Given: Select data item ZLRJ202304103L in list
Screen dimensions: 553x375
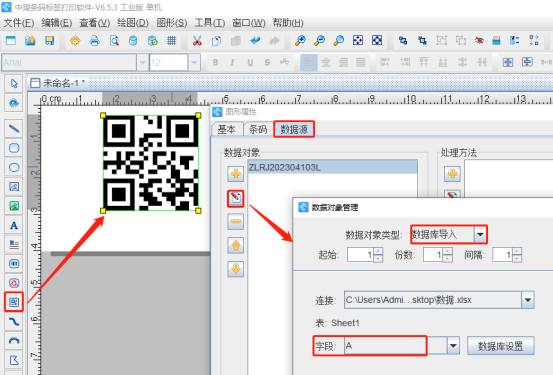Looking at the screenshot, I should click(x=332, y=167).
